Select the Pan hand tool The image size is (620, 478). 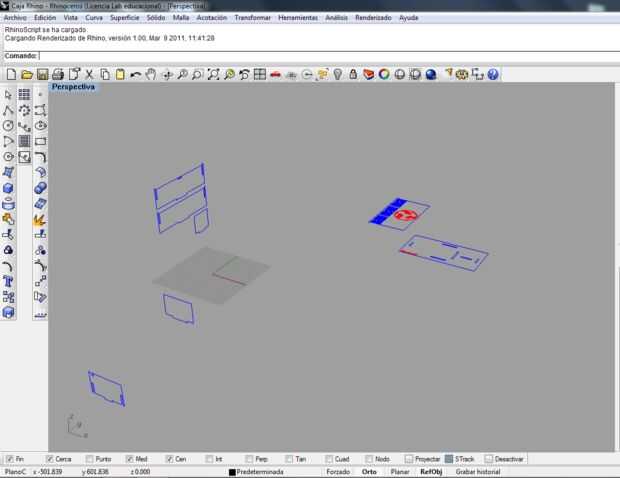pyautogui.click(x=151, y=74)
